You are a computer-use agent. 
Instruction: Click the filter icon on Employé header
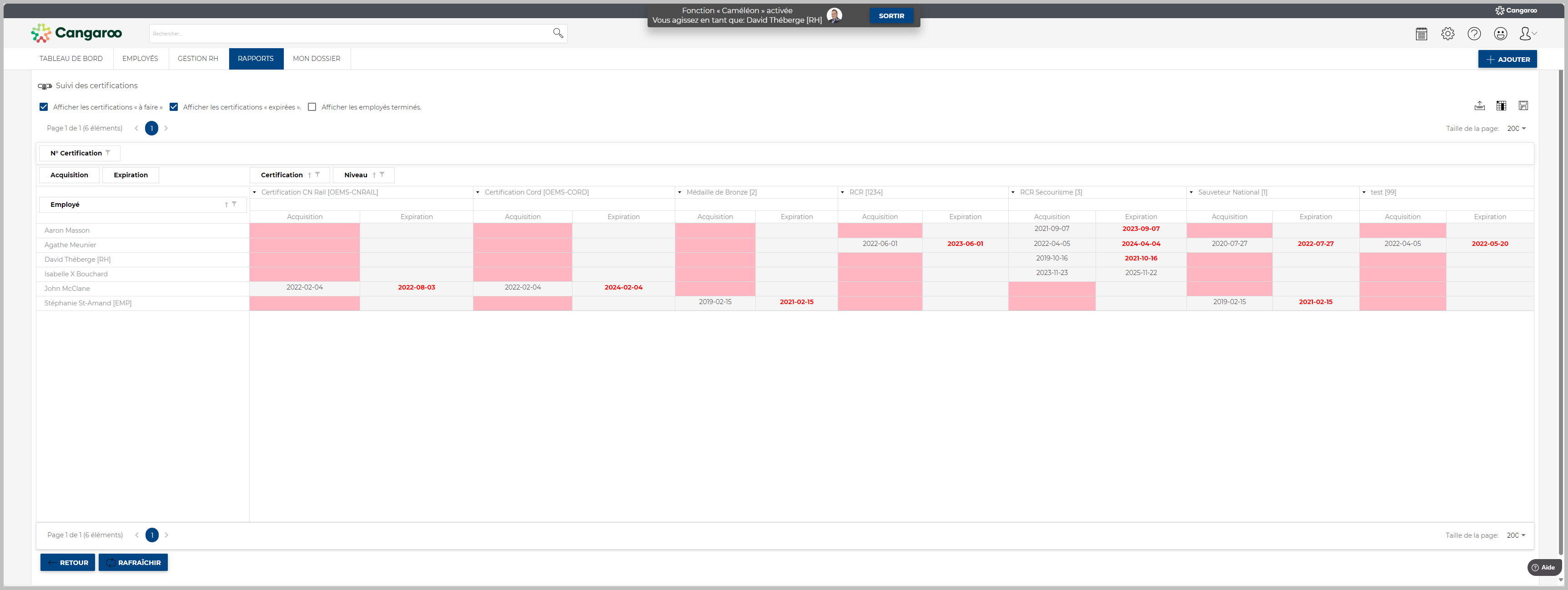coord(234,205)
